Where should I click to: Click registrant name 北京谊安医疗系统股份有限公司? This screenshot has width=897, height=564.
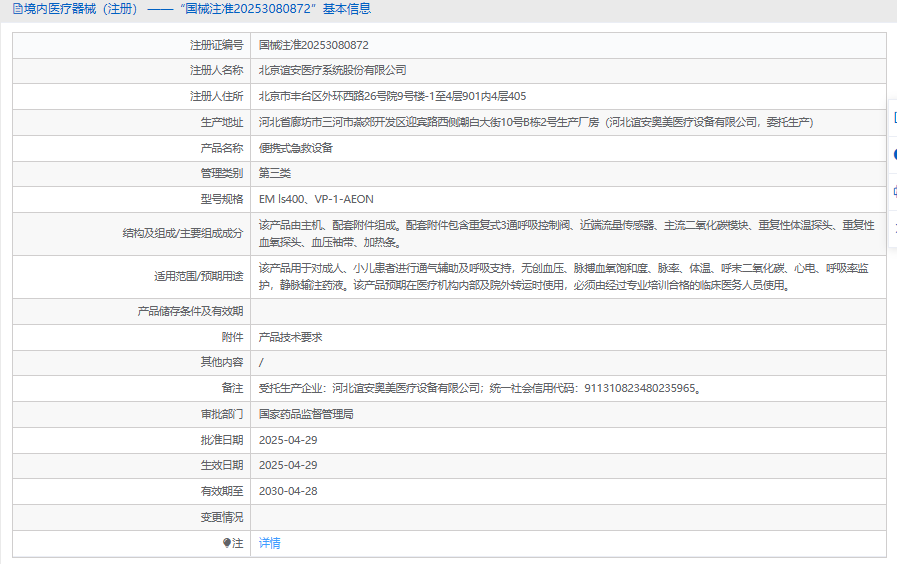pyautogui.click(x=332, y=70)
